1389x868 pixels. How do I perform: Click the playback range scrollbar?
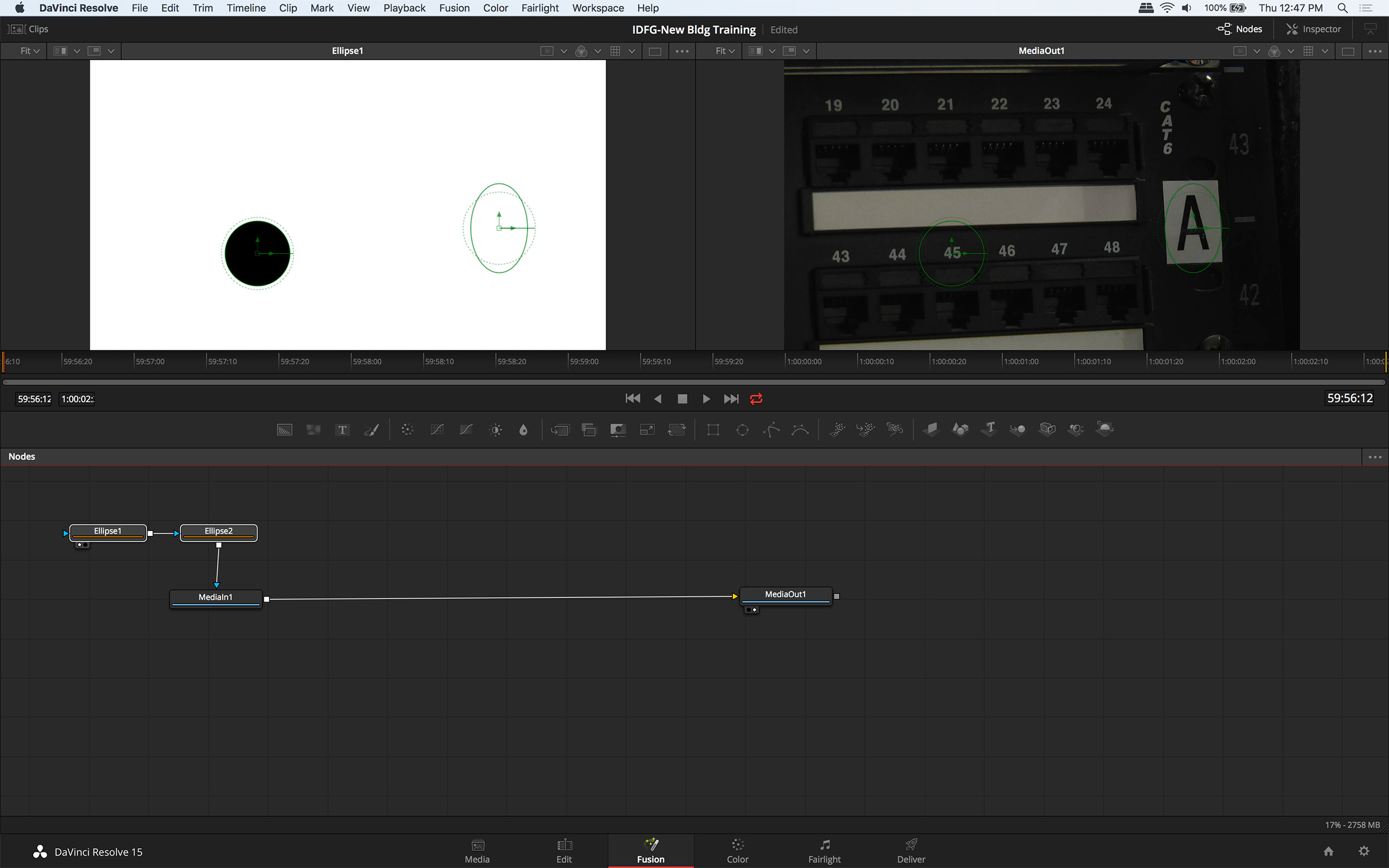coord(694,382)
